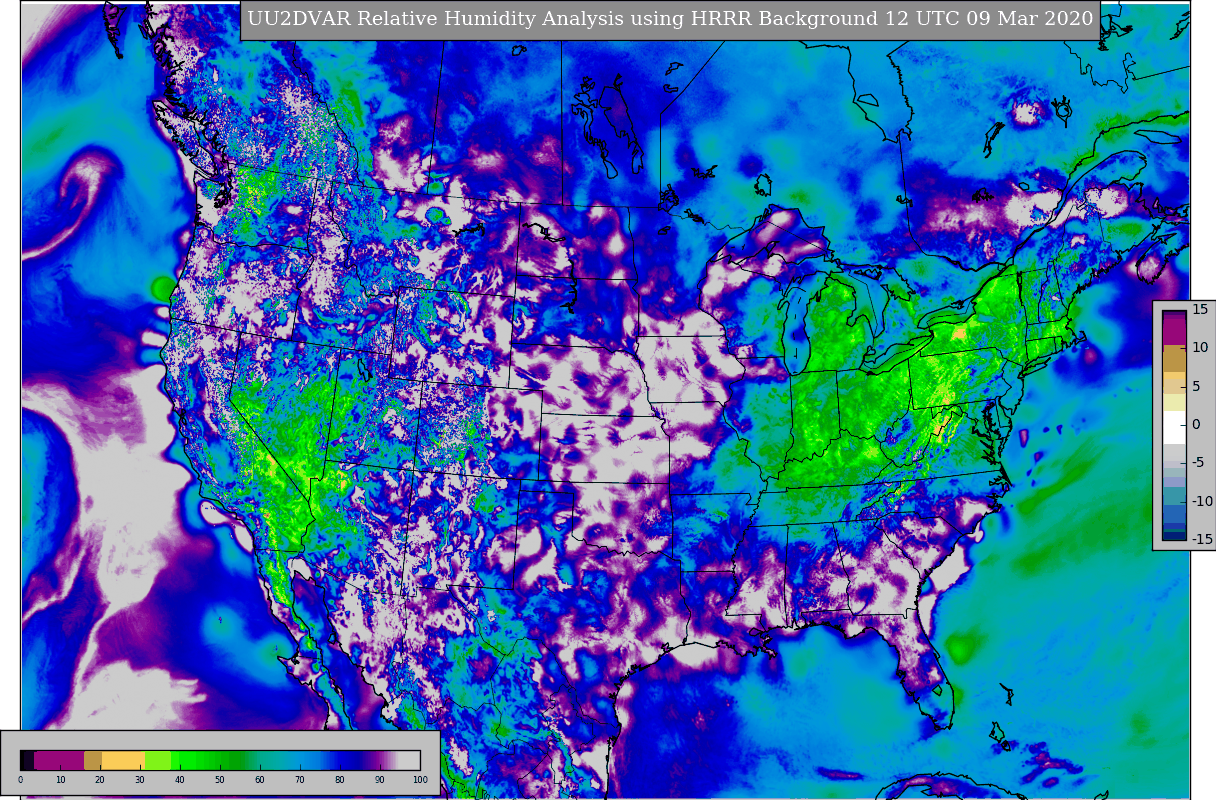The height and width of the screenshot is (800, 1216).
Task: Click the pale yellow segment of right colorbar
Action: pos(1174,402)
